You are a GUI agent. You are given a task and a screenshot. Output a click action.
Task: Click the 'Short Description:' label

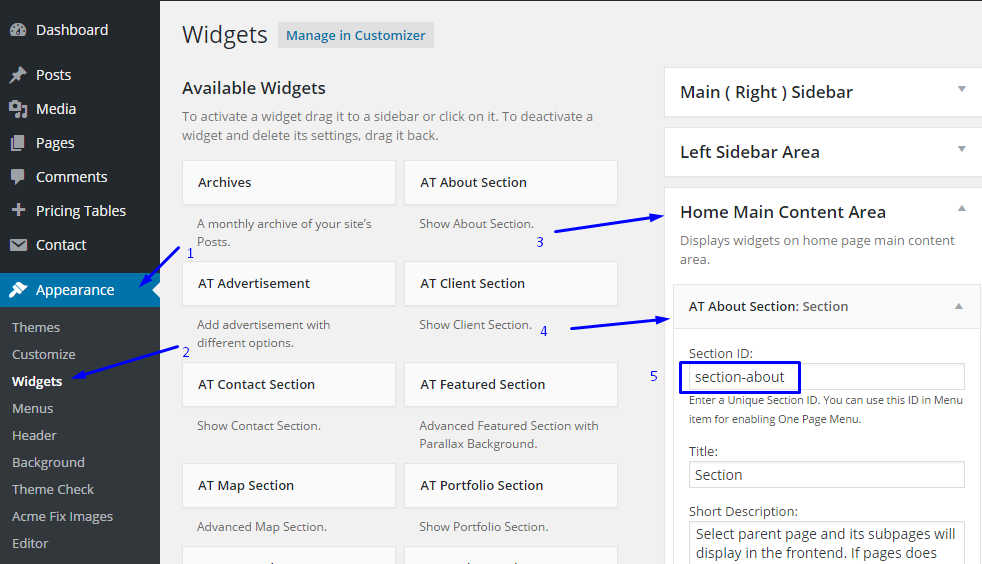click(x=743, y=511)
